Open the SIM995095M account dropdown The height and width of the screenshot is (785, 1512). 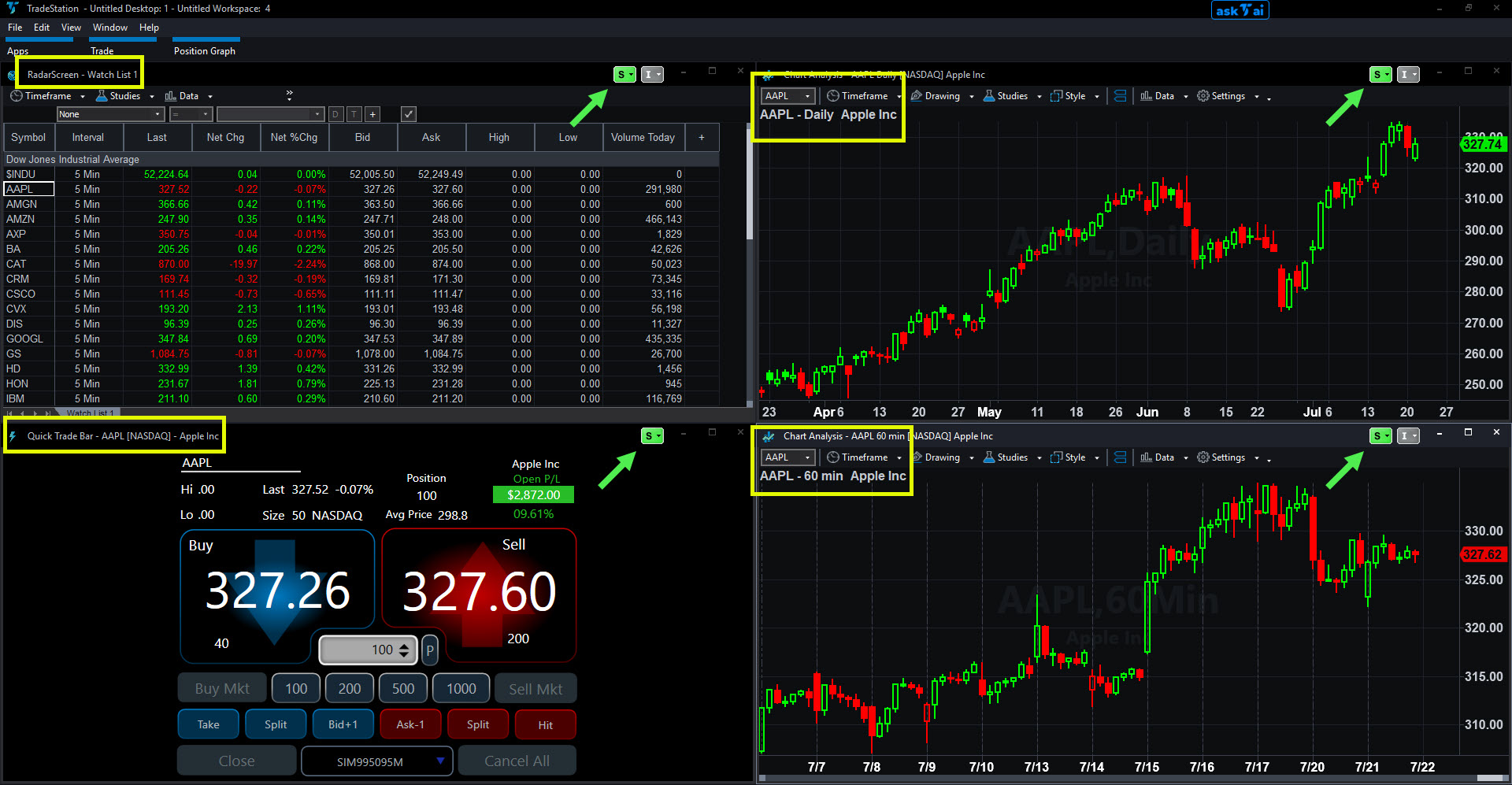[x=377, y=761]
